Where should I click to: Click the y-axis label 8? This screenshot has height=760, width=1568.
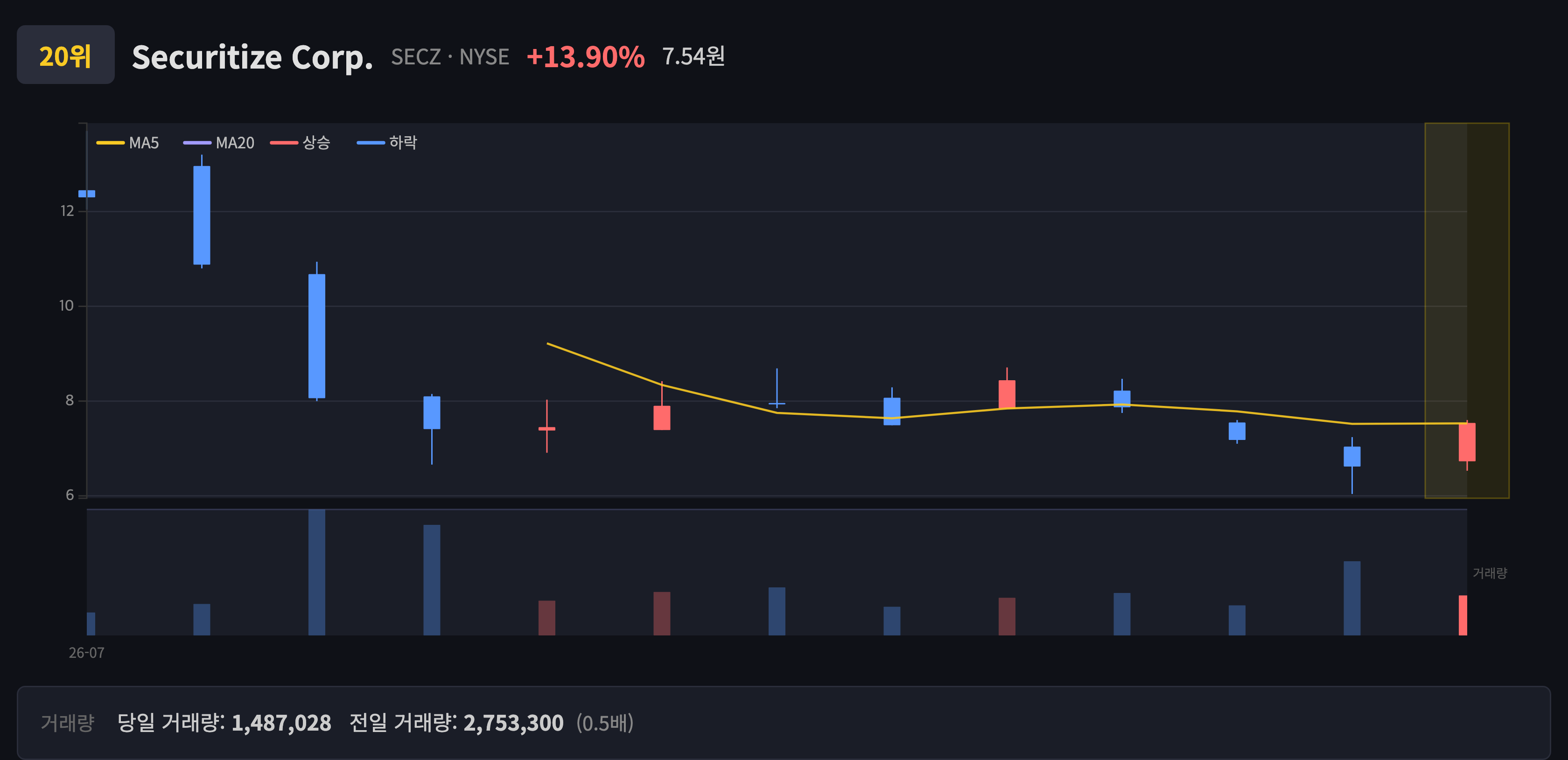point(70,400)
